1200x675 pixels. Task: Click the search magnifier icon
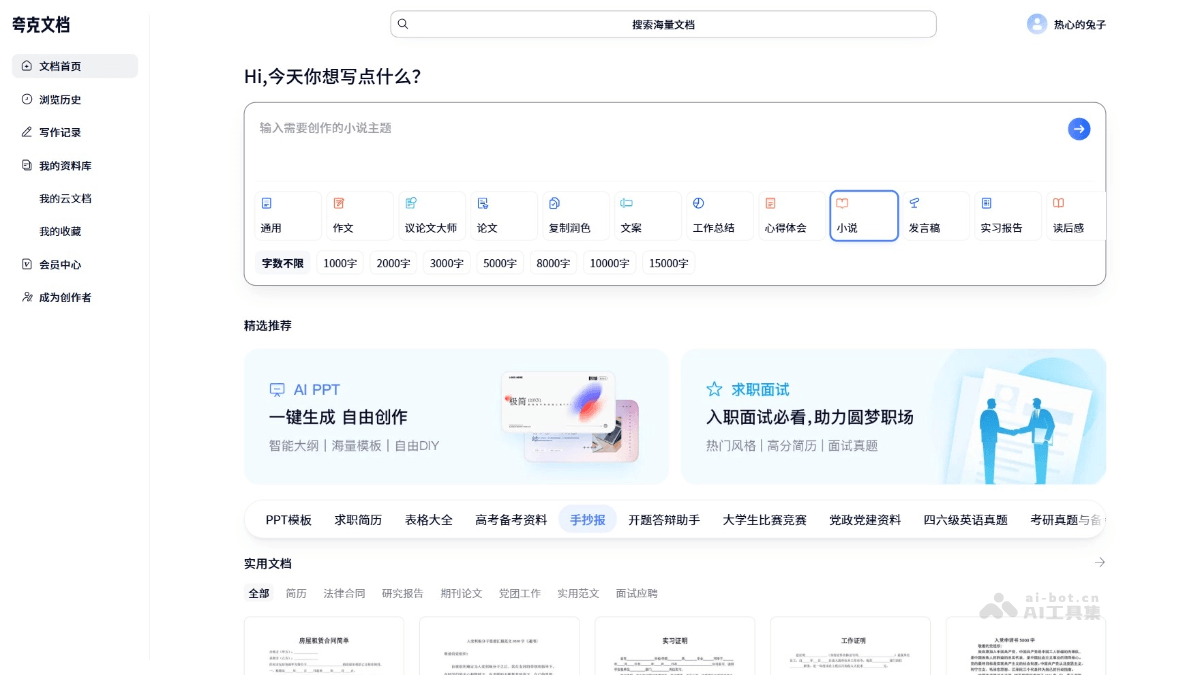click(x=403, y=24)
